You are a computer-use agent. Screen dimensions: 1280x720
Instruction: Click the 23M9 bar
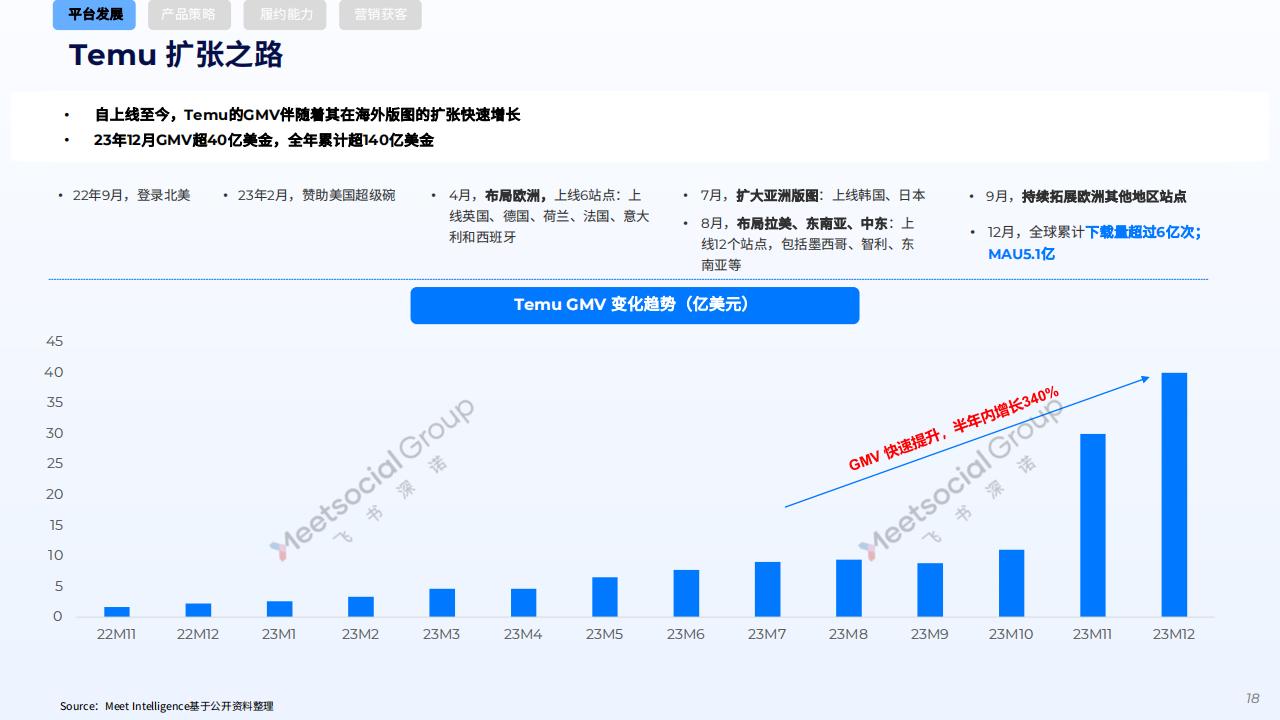click(x=930, y=589)
